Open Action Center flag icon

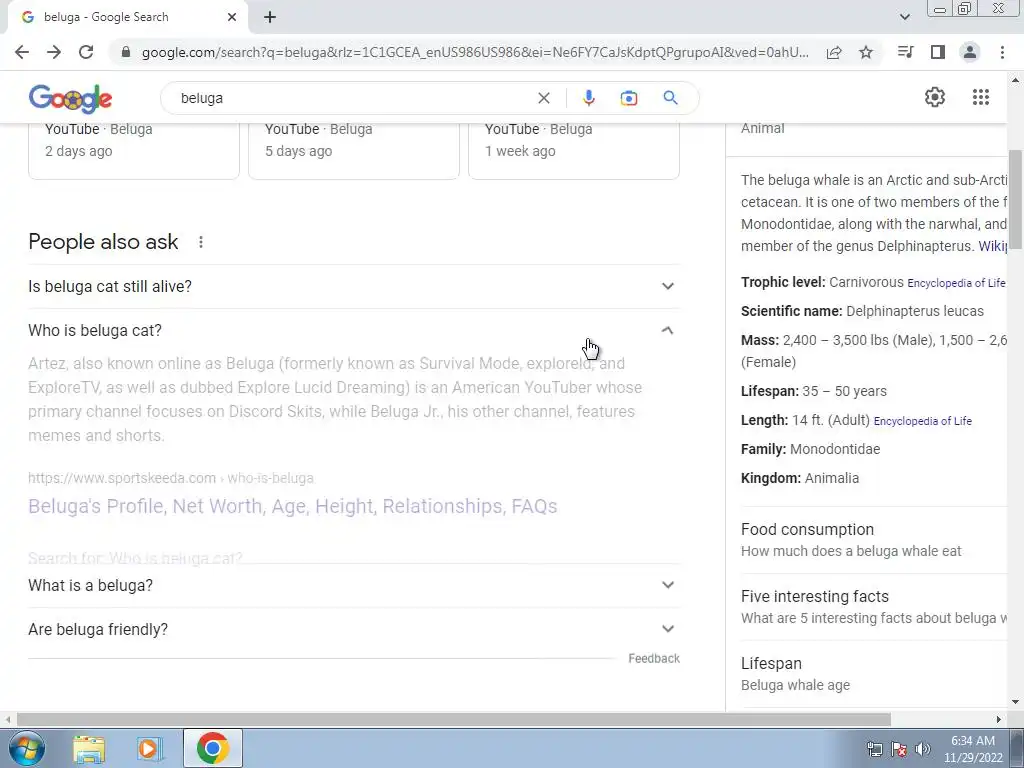tap(899, 749)
